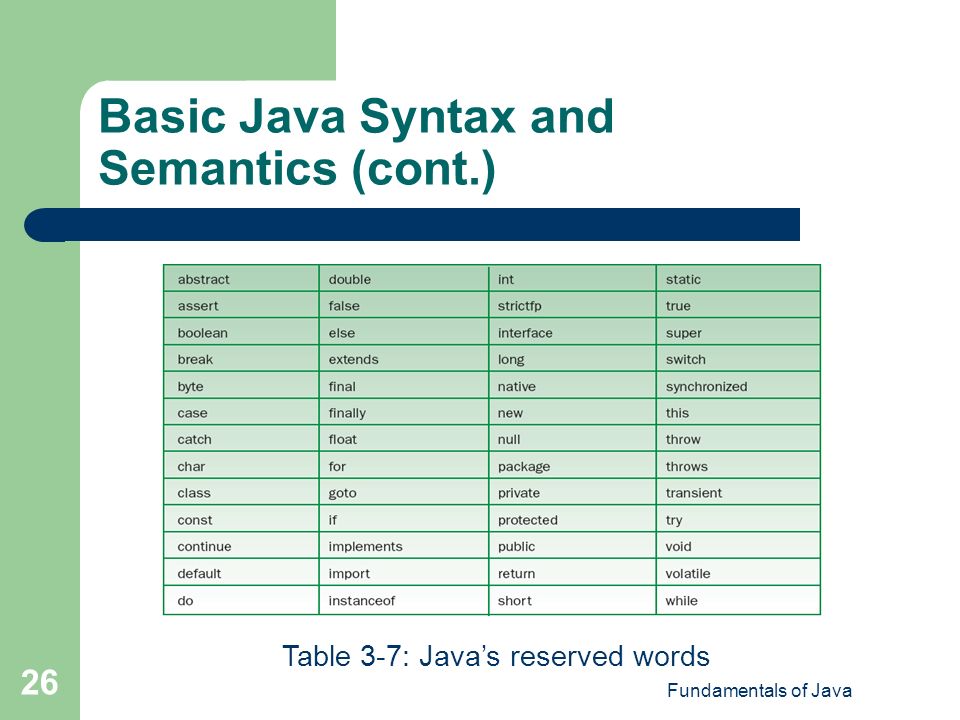Click the 'static' keyword cell
The height and width of the screenshot is (720, 960).
[x=738, y=279]
